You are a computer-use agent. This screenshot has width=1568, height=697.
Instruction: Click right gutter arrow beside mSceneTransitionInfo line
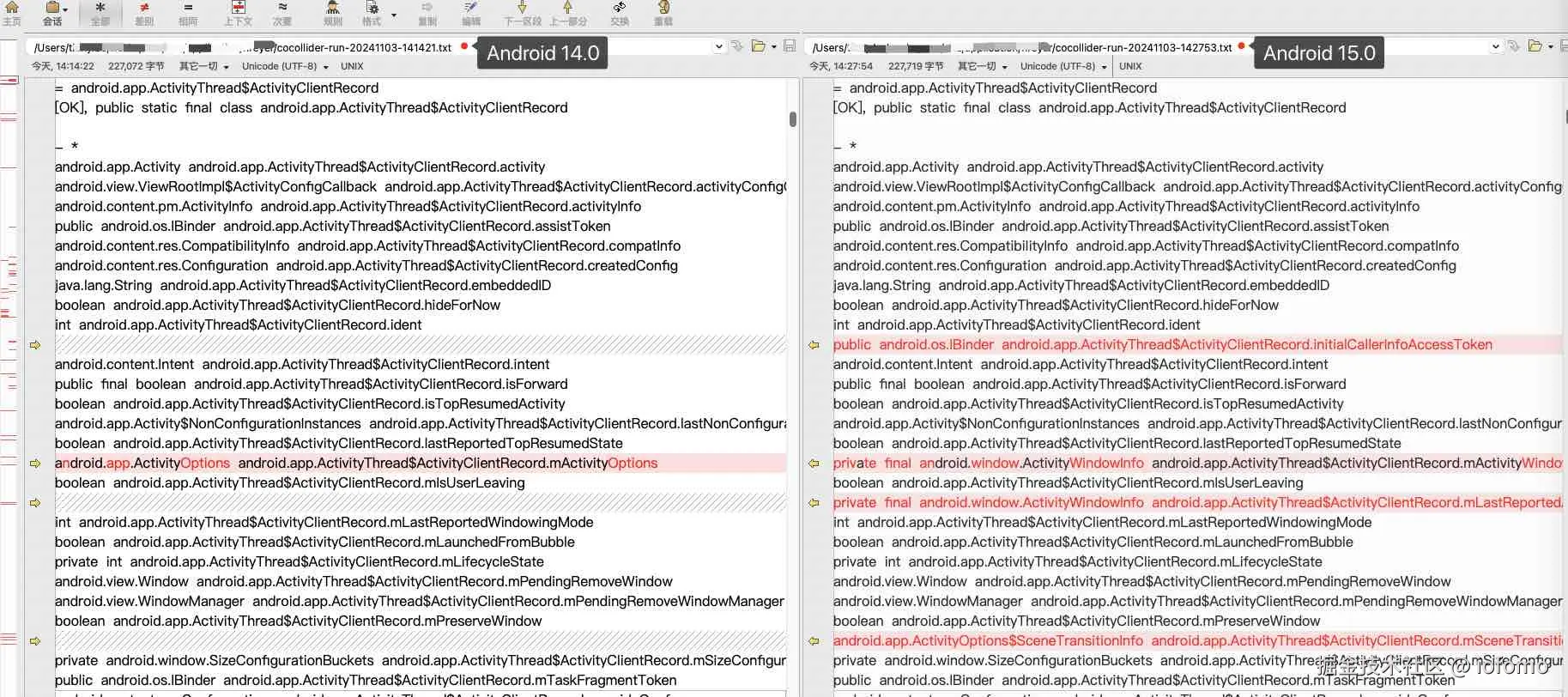814,641
